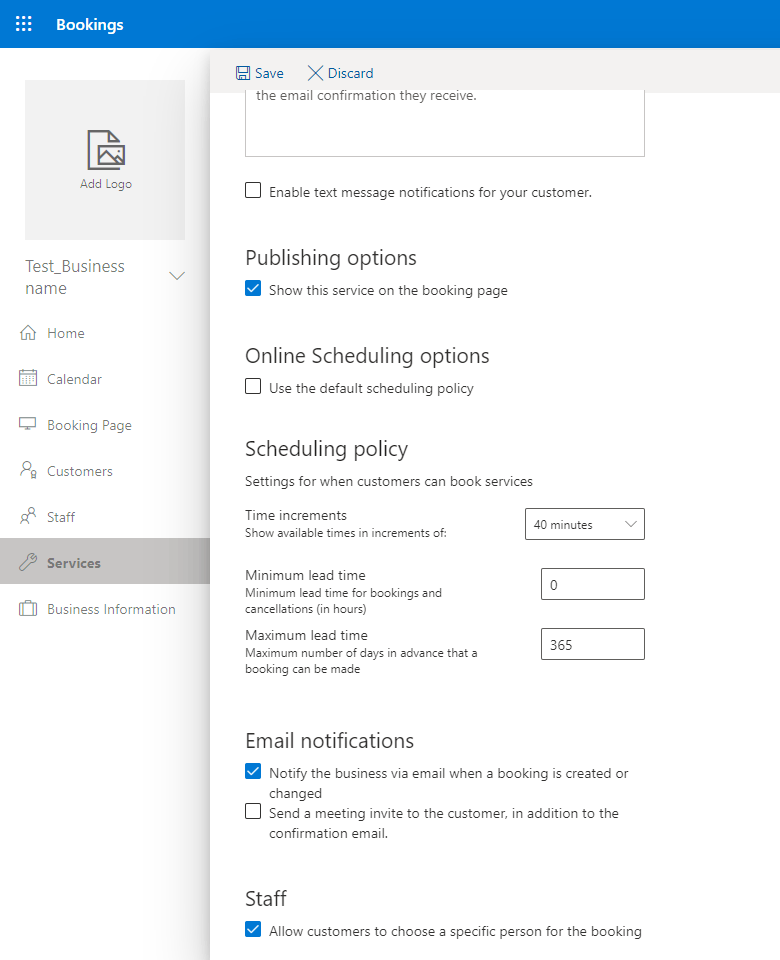This screenshot has height=960, width=780.
Task: Click 'Show available times in increments of:' text
Action: point(346,533)
